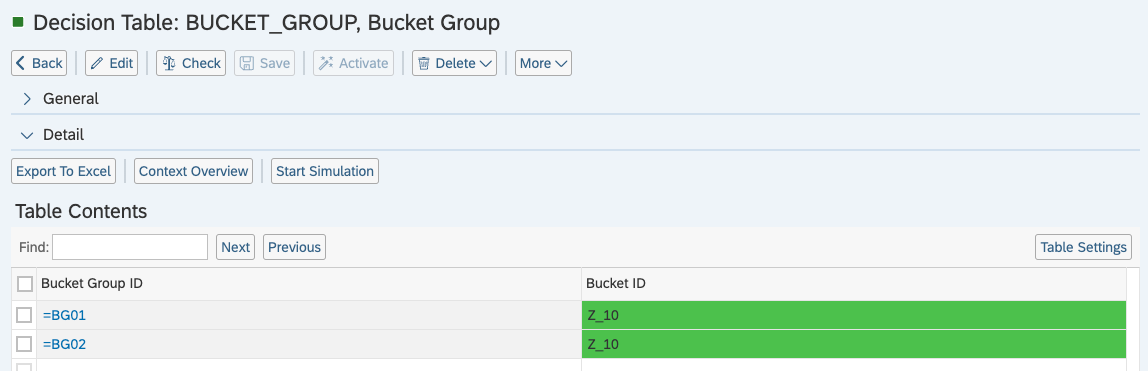This screenshot has width=1148, height=371.
Task: Open the =BG01 bucket group link
Action: [64, 315]
